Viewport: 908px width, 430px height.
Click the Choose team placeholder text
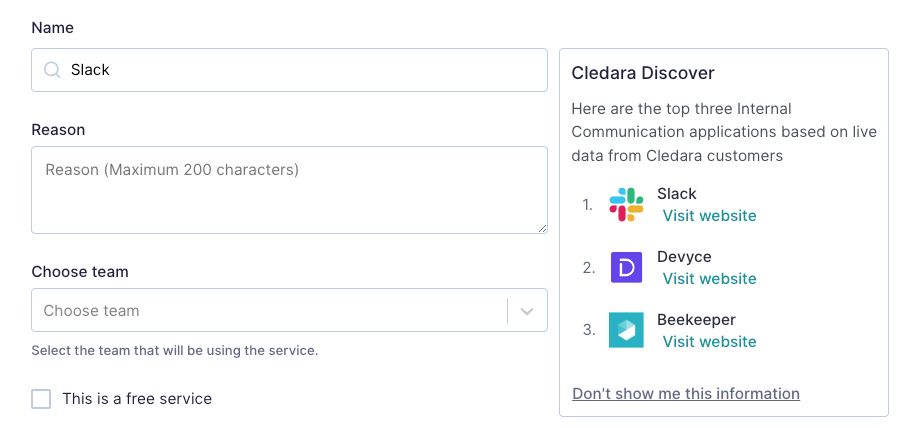coord(91,311)
